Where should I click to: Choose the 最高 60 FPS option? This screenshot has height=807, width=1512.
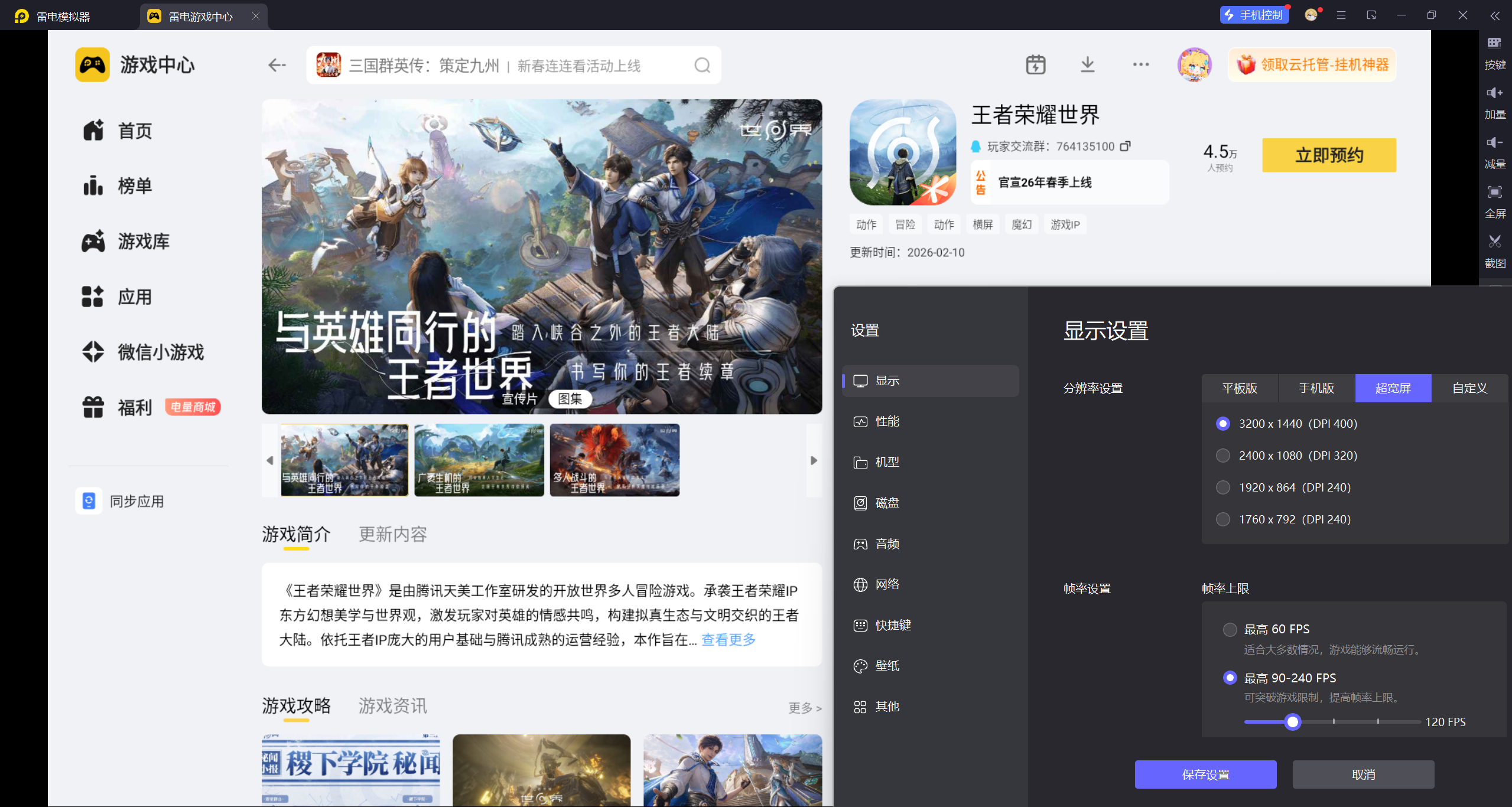1230,629
